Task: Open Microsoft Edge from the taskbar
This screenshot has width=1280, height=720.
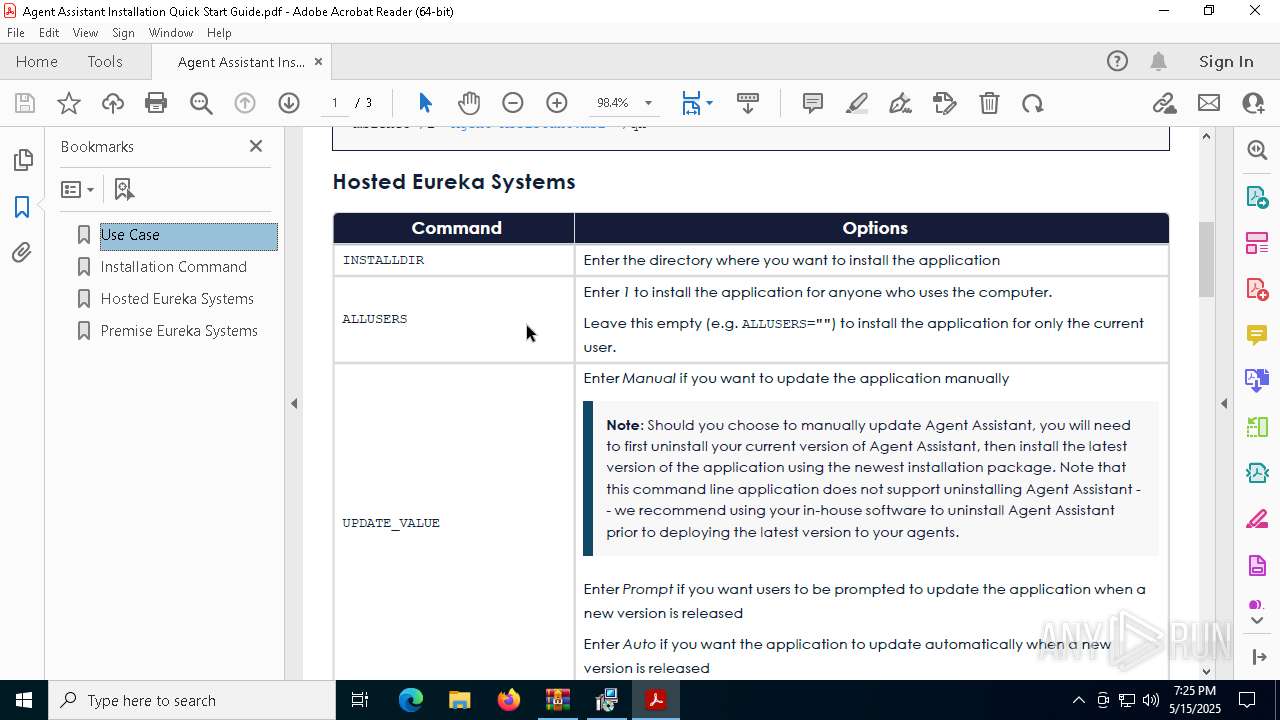Action: coord(411,700)
